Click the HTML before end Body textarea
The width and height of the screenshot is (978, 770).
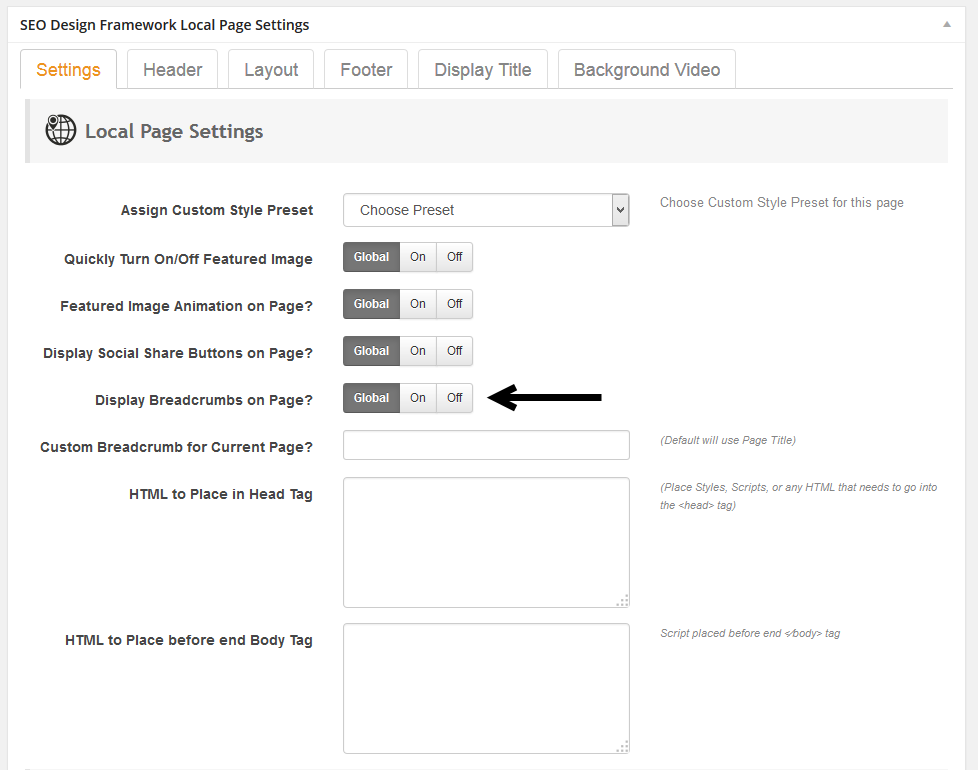click(x=486, y=688)
